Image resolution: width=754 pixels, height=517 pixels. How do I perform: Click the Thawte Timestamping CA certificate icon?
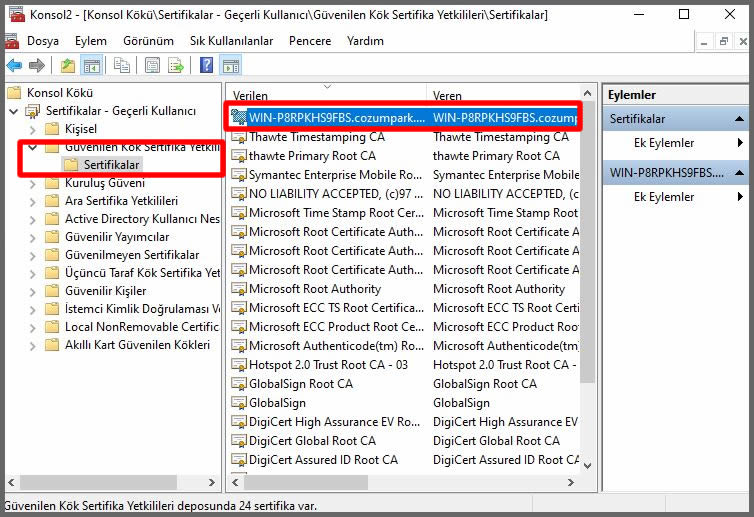tap(239, 137)
